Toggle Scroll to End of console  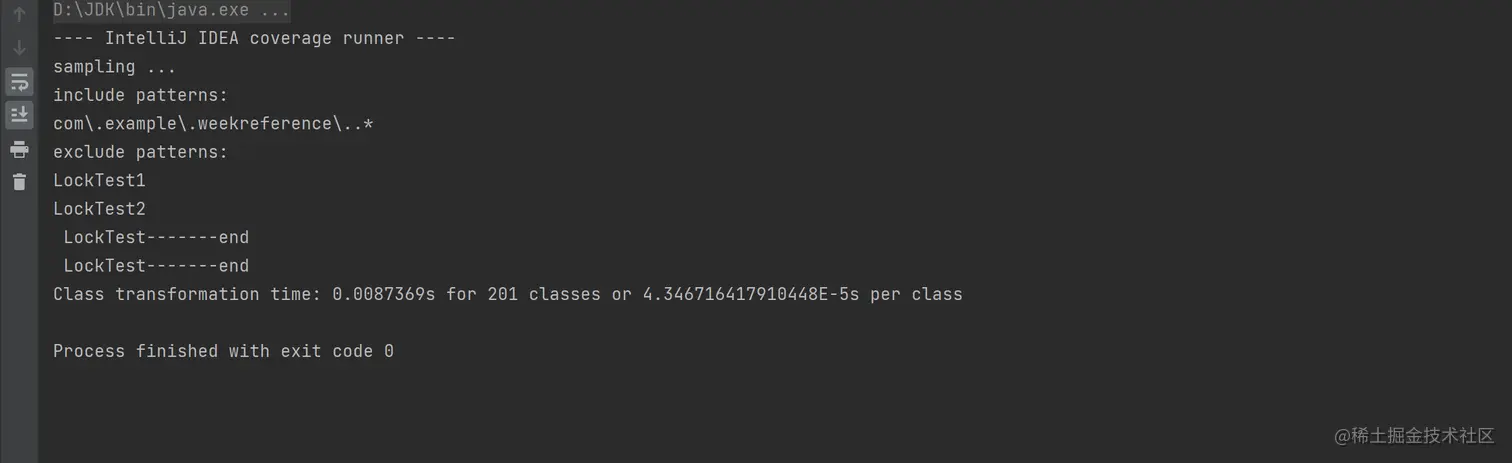click(19, 115)
